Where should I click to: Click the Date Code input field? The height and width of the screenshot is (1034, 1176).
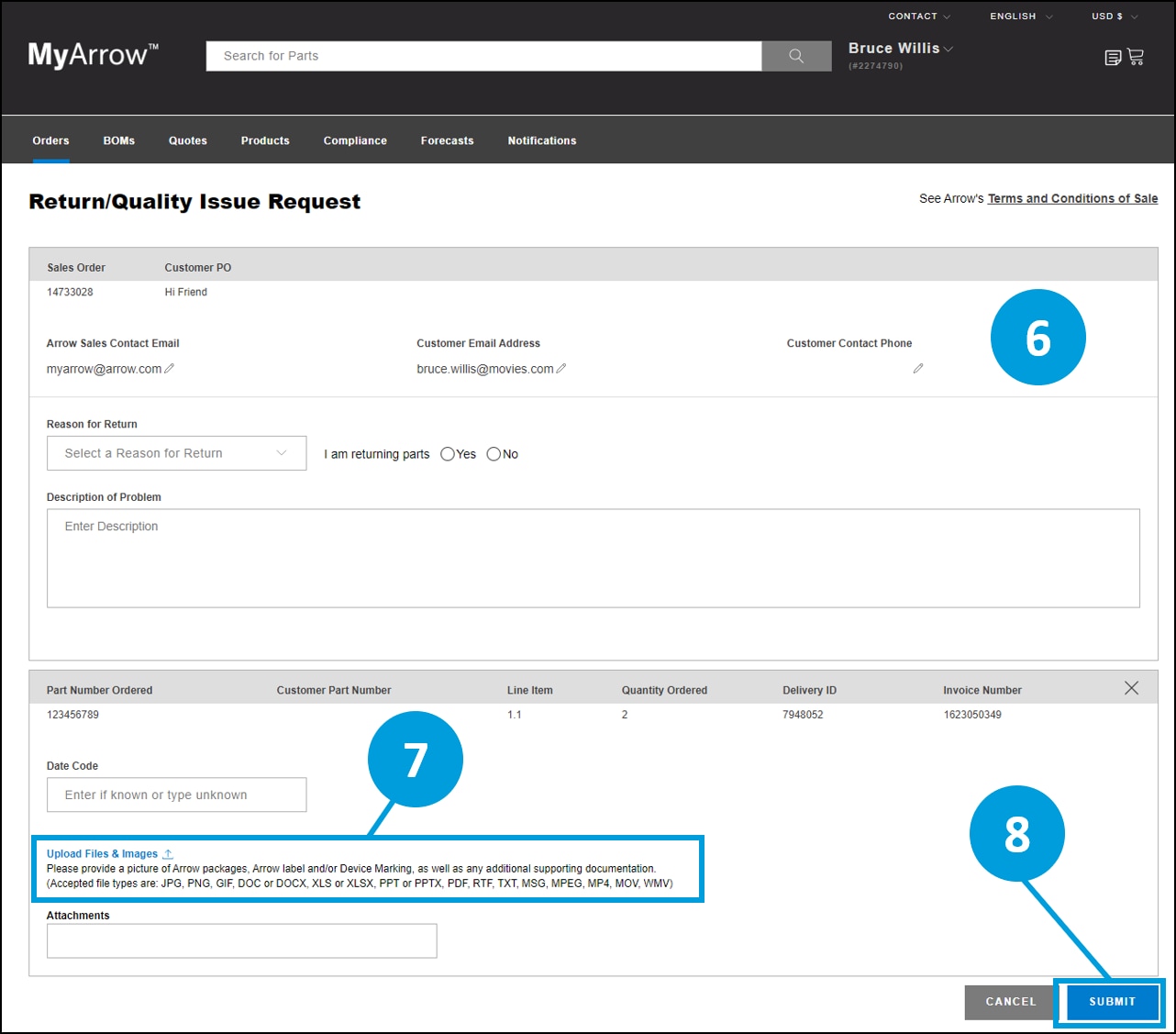[x=176, y=795]
